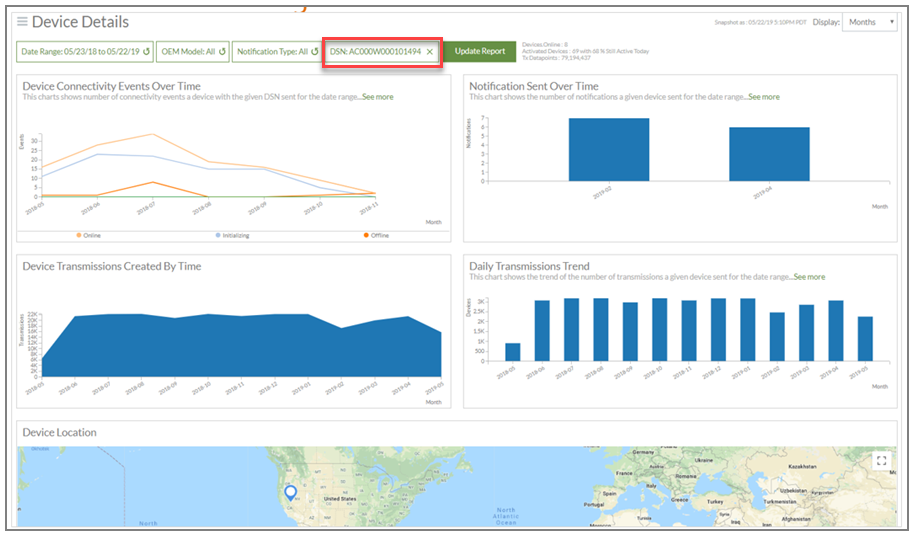Click the Devices Online stat text

click(544, 44)
